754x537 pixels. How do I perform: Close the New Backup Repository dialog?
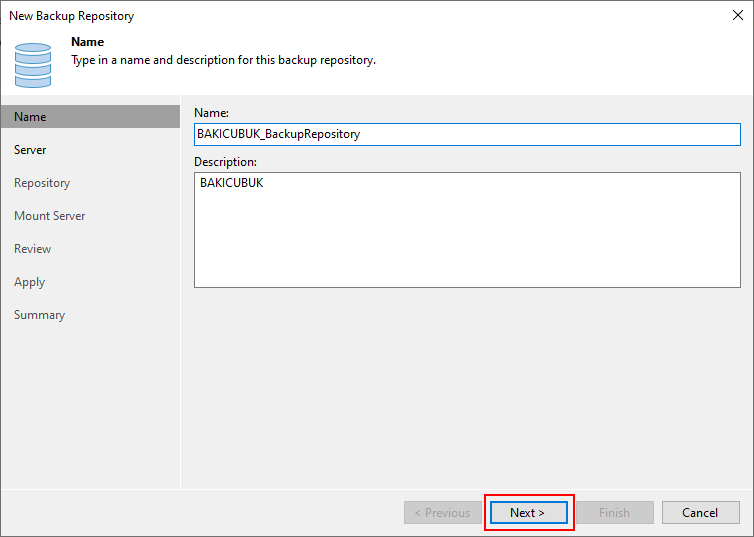point(737,16)
